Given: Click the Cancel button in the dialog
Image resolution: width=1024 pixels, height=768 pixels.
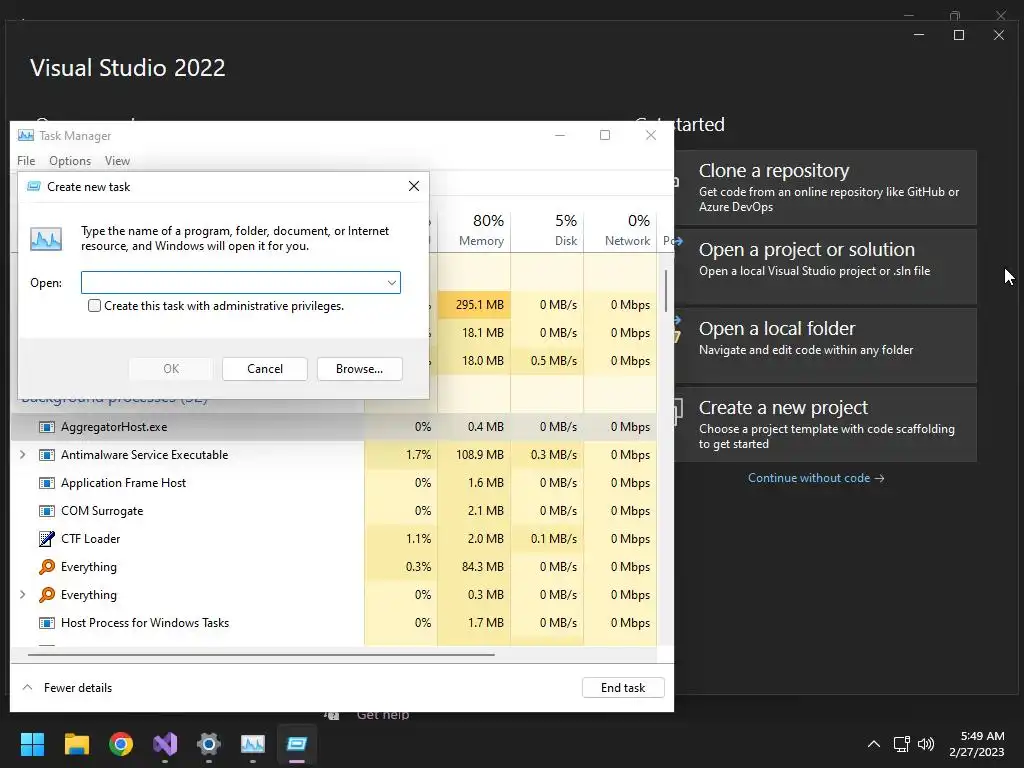Looking at the screenshot, I should pyautogui.click(x=264, y=369).
